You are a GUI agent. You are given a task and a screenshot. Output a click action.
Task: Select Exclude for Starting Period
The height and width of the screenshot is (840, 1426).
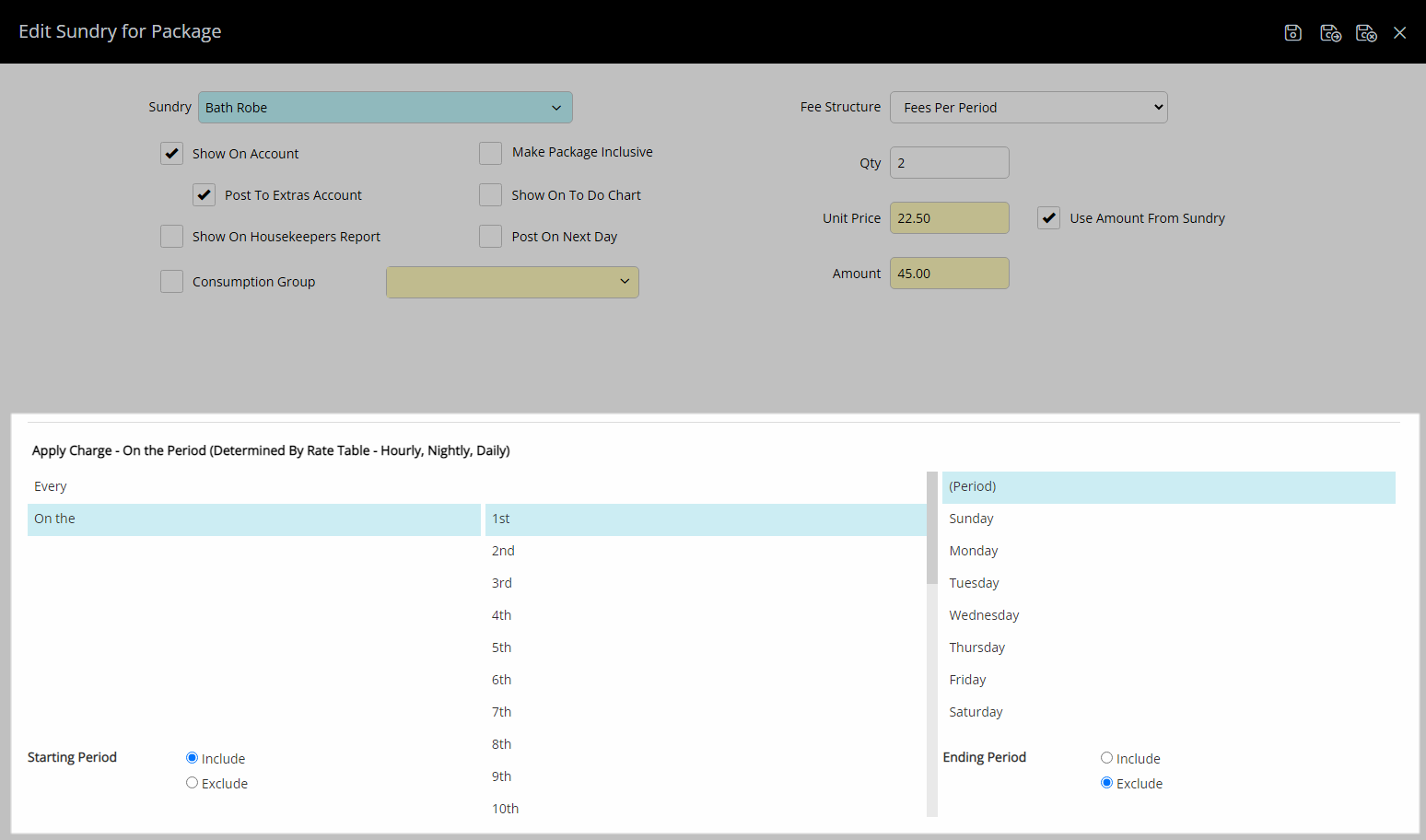tap(192, 783)
